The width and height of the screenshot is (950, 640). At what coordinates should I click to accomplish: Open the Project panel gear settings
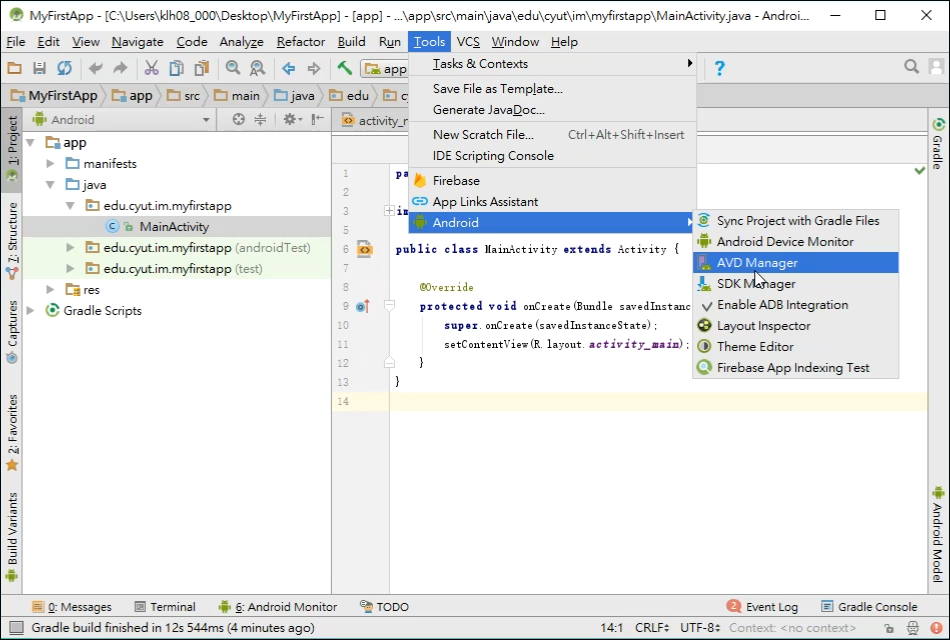tap(292, 119)
